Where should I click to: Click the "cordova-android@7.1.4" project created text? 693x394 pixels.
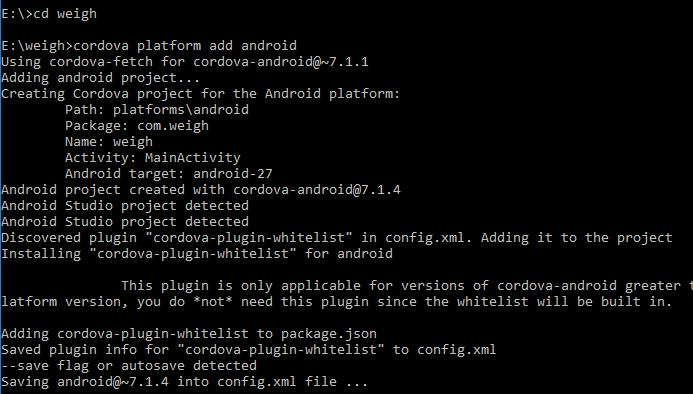[317, 190]
